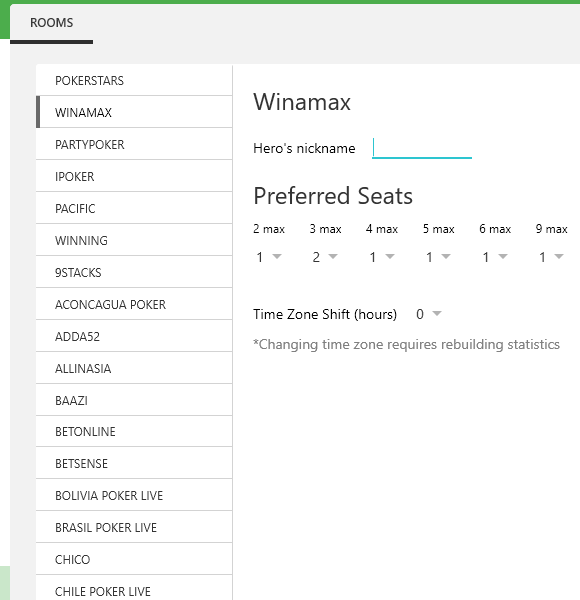The height and width of the screenshot is (600, 580).
Task: Open the 3 max preferred seat dropdown
Action: click(325, 257)
